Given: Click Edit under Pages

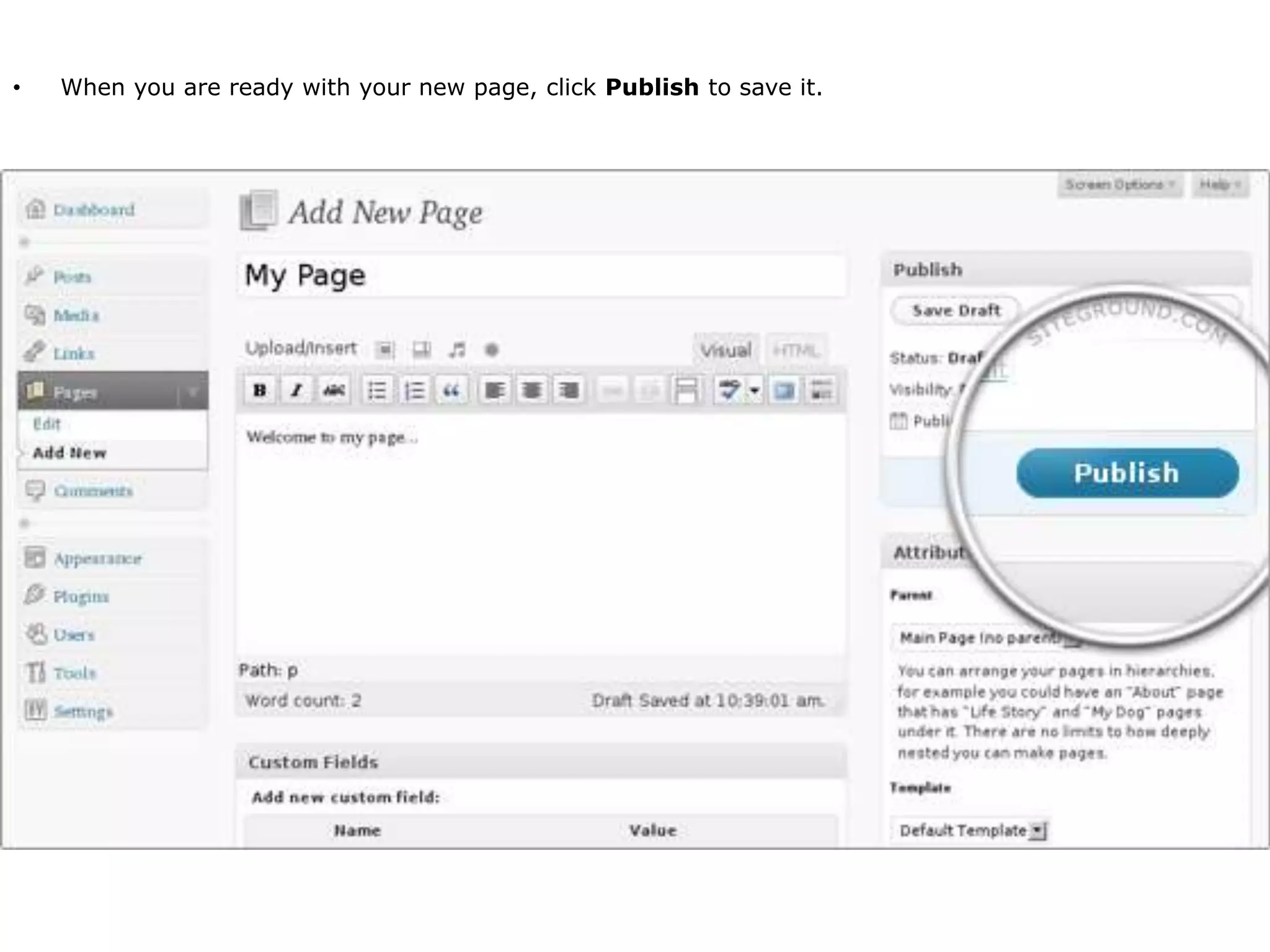Looking at the screenshot, I should [47, 424].
